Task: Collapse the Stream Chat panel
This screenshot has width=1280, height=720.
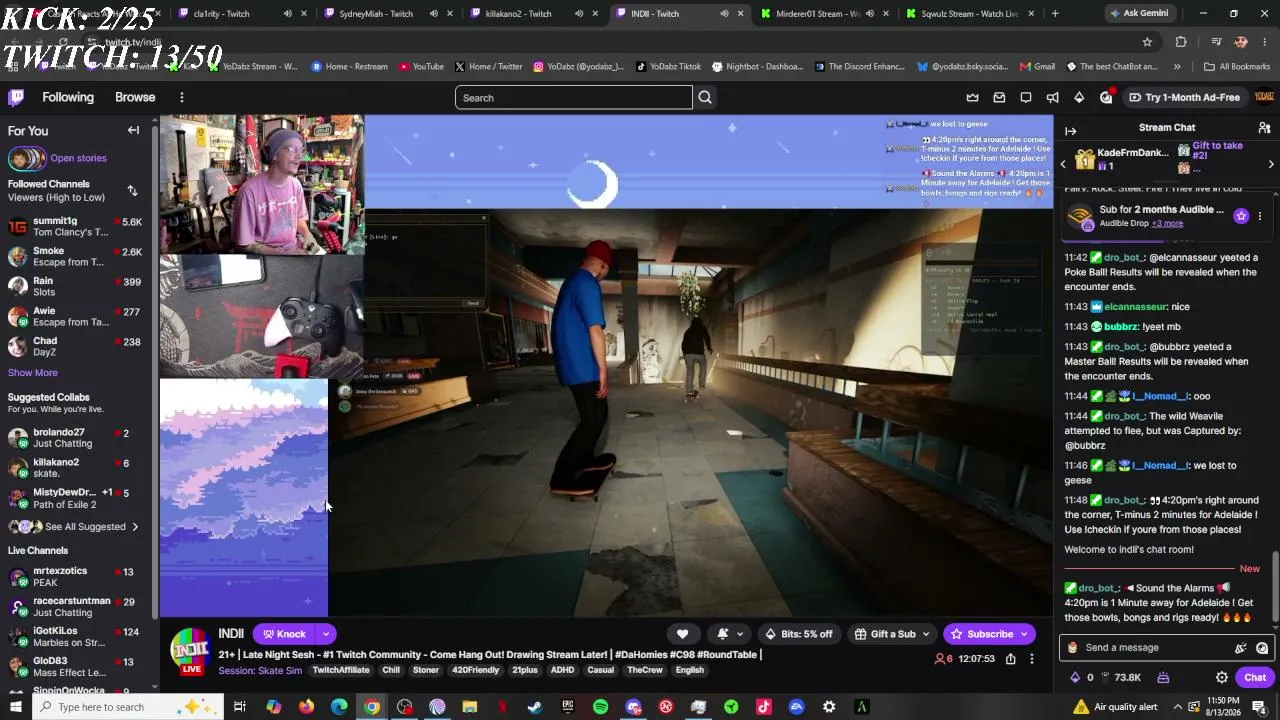Action: click(1070, 131)
